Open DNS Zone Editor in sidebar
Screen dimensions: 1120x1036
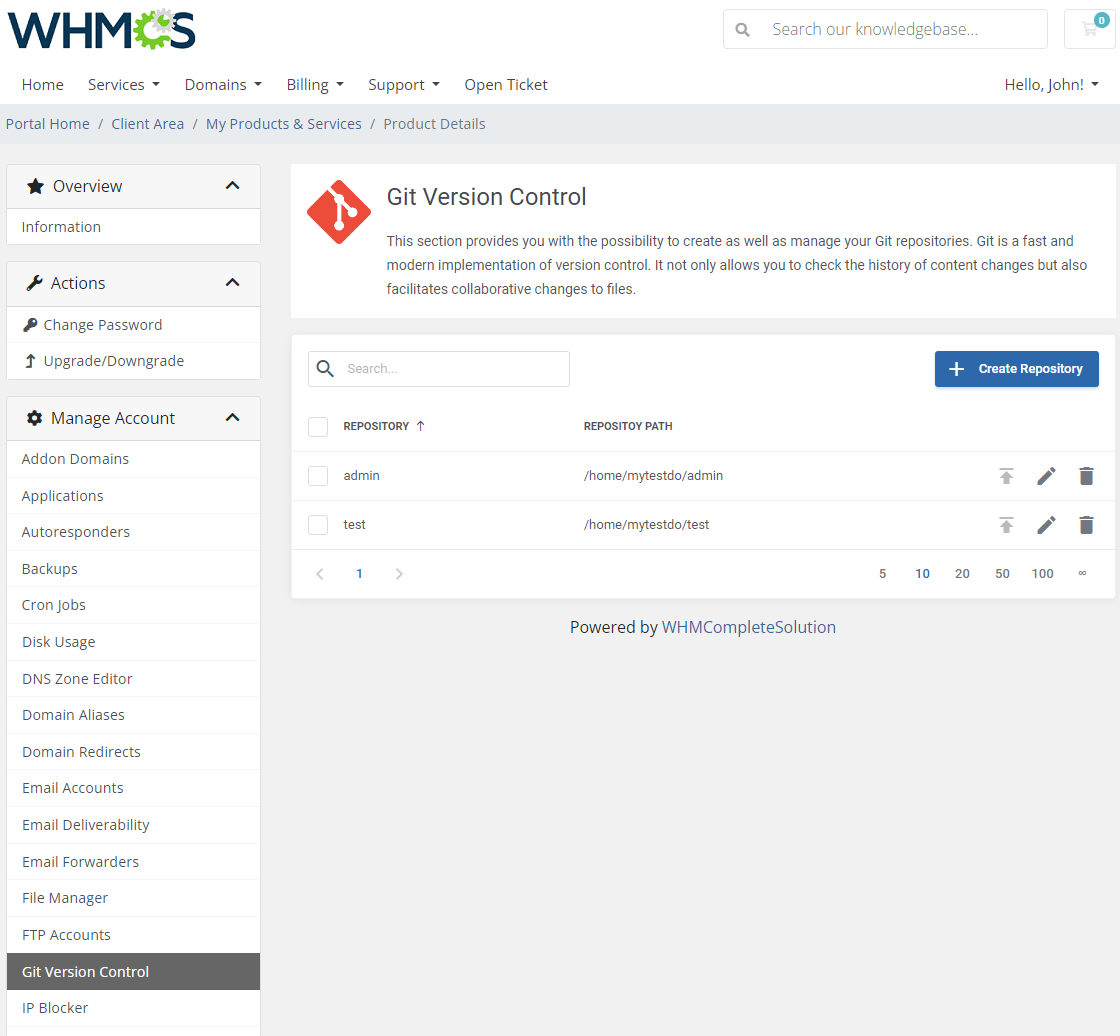click(134, 679)
